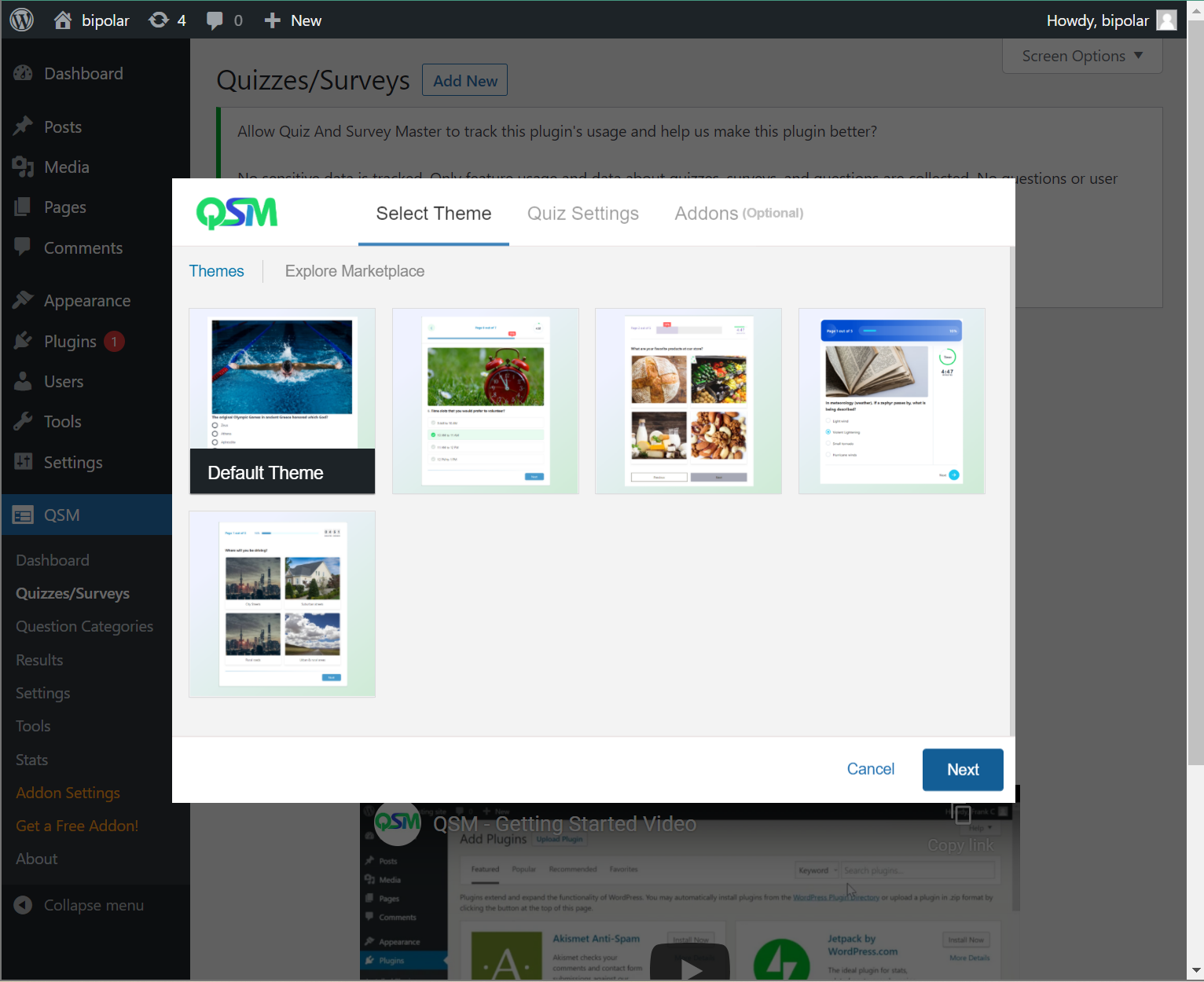Click the Comments icon in sidebar
1204x982 pixels.
(24, 247)
